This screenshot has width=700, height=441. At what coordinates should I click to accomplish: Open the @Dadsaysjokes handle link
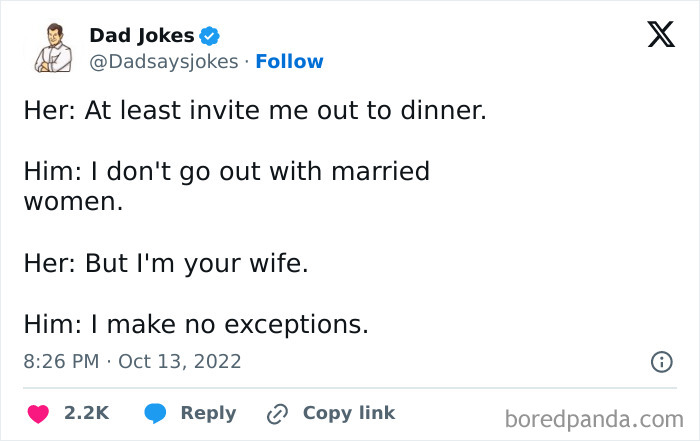pos(163,62)
